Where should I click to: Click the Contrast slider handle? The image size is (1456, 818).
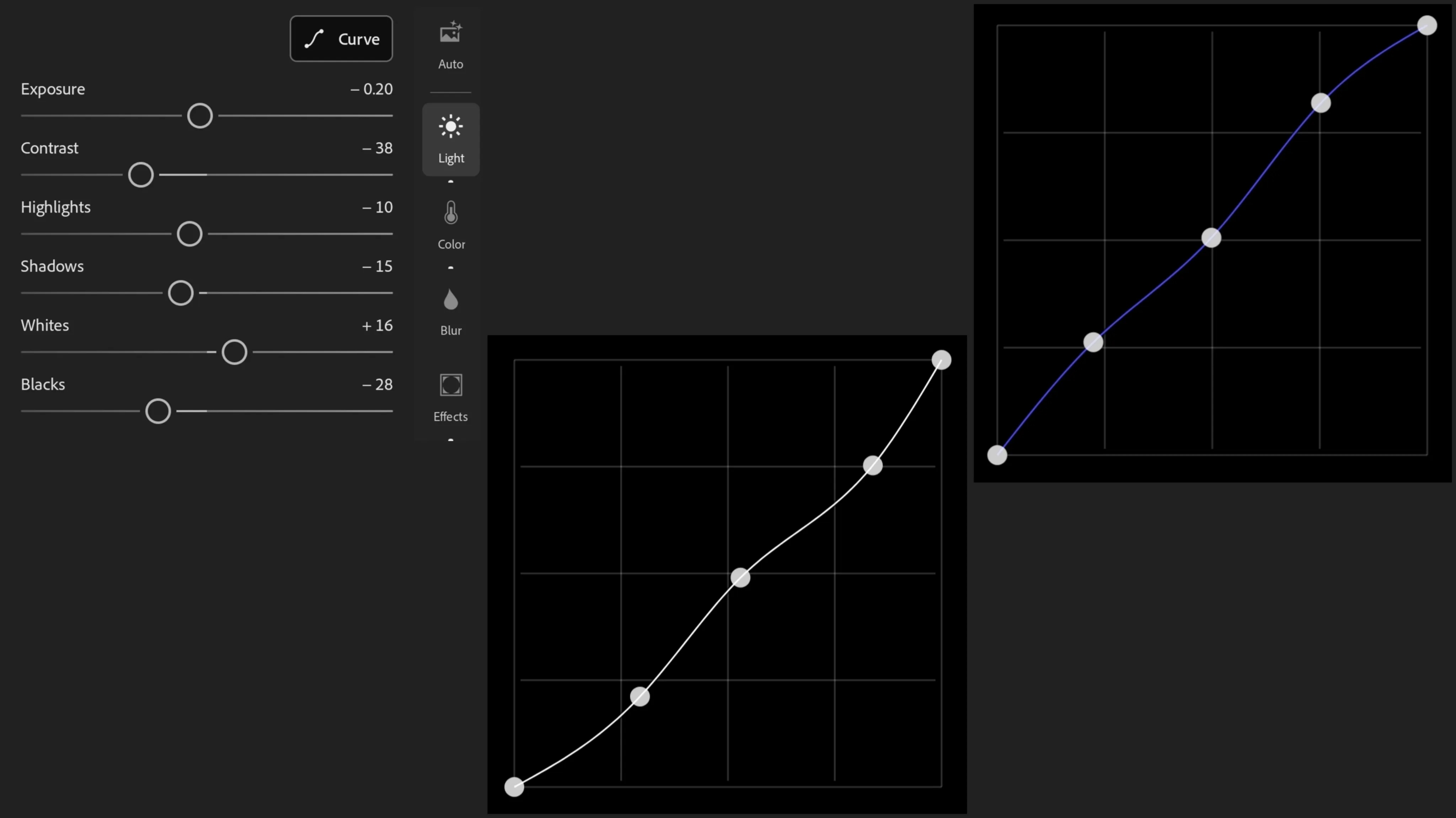click(x=141, y=175)
